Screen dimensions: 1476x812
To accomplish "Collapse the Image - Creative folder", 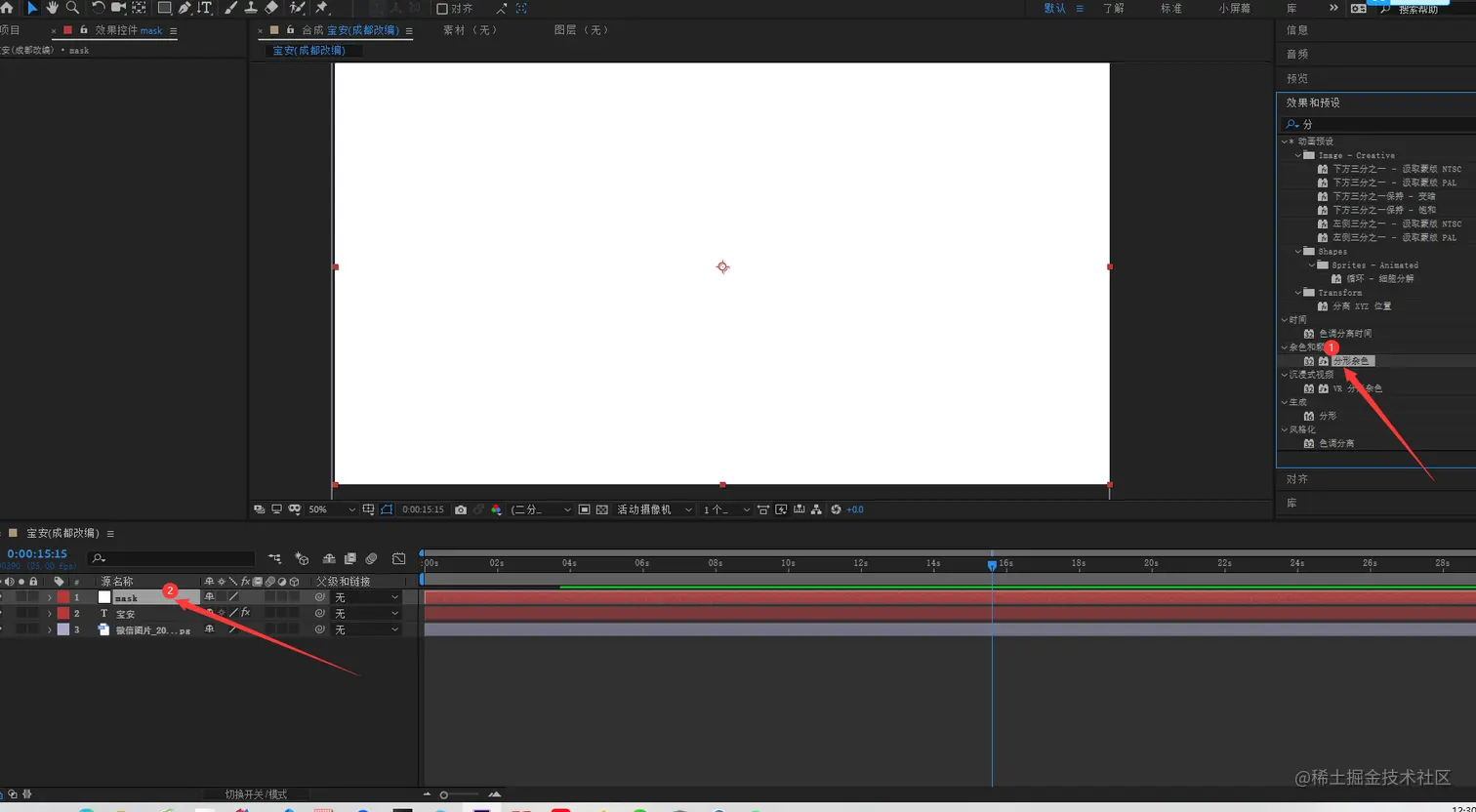I will tap(1298, 155).
